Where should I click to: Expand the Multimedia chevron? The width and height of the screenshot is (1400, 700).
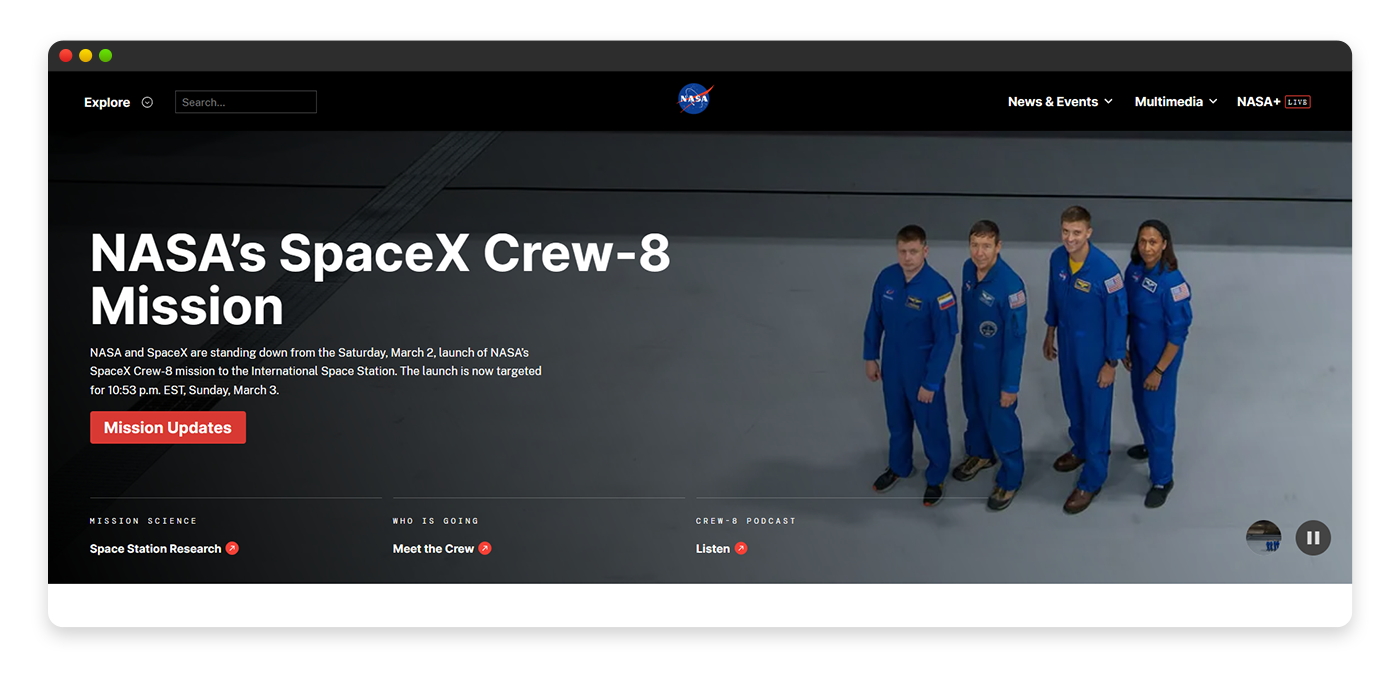pos(1213,102)
